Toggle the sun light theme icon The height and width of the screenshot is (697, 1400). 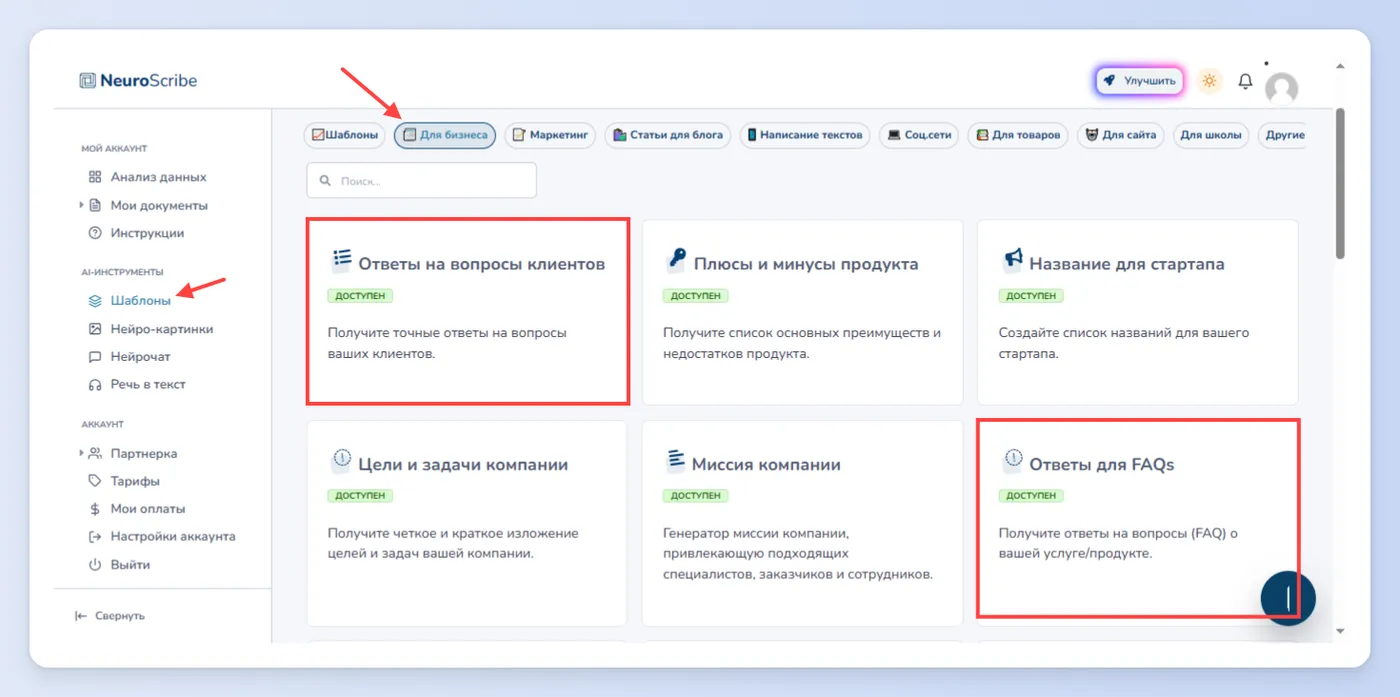(1210, 81)
